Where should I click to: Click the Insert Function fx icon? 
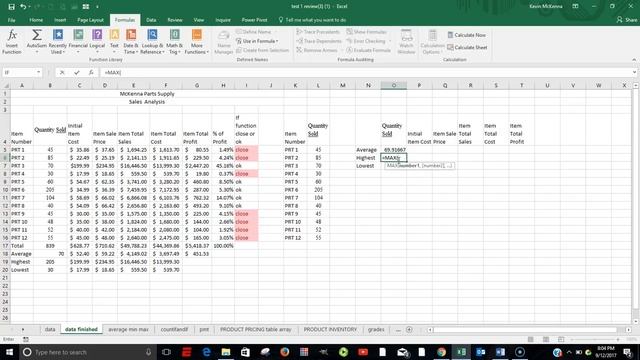pos(12,42)
